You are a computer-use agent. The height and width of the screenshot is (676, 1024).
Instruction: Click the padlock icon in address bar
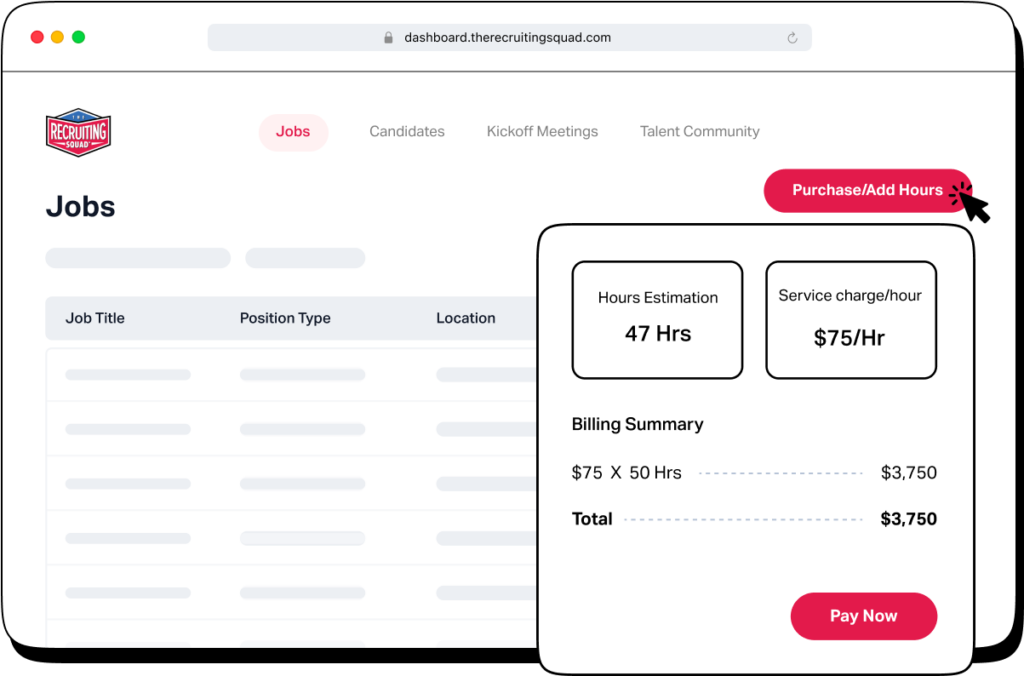pyautogui.click(x=388, y=37)
